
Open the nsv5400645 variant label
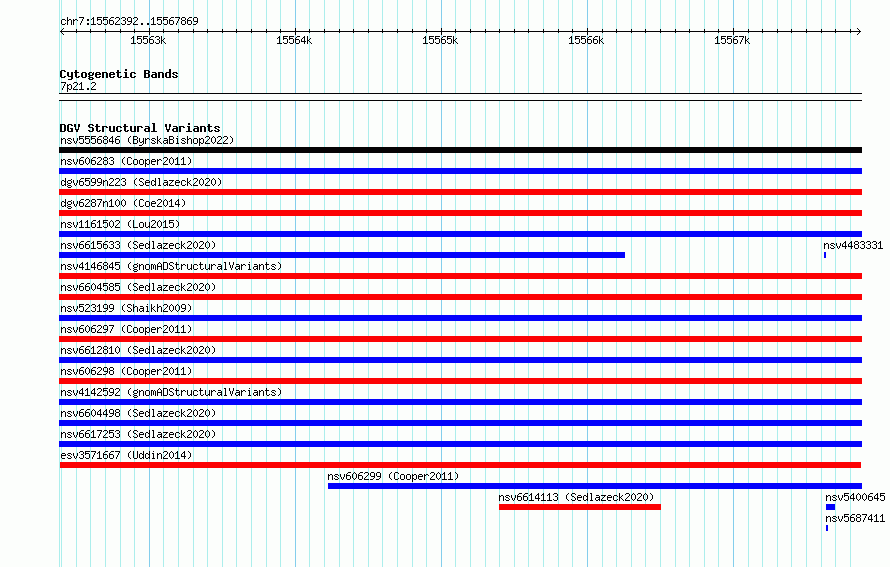855,497
